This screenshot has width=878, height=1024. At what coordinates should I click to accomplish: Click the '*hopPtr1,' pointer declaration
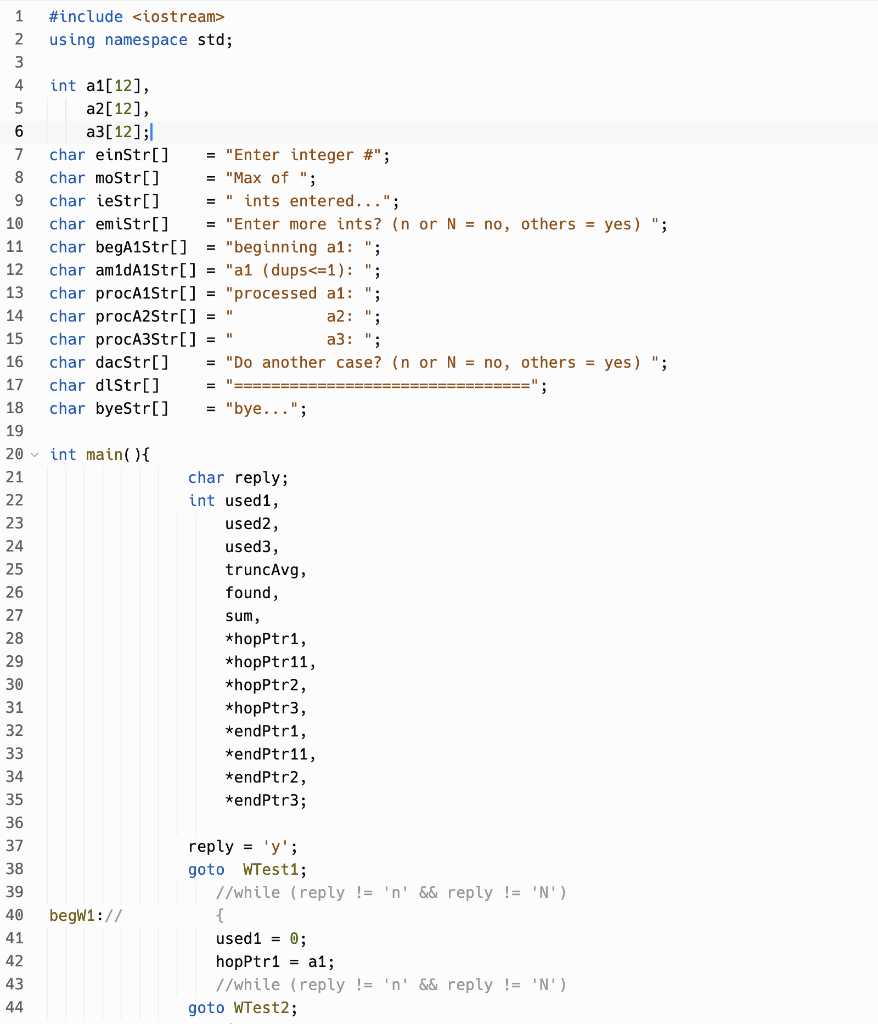(x=265, y=639)
